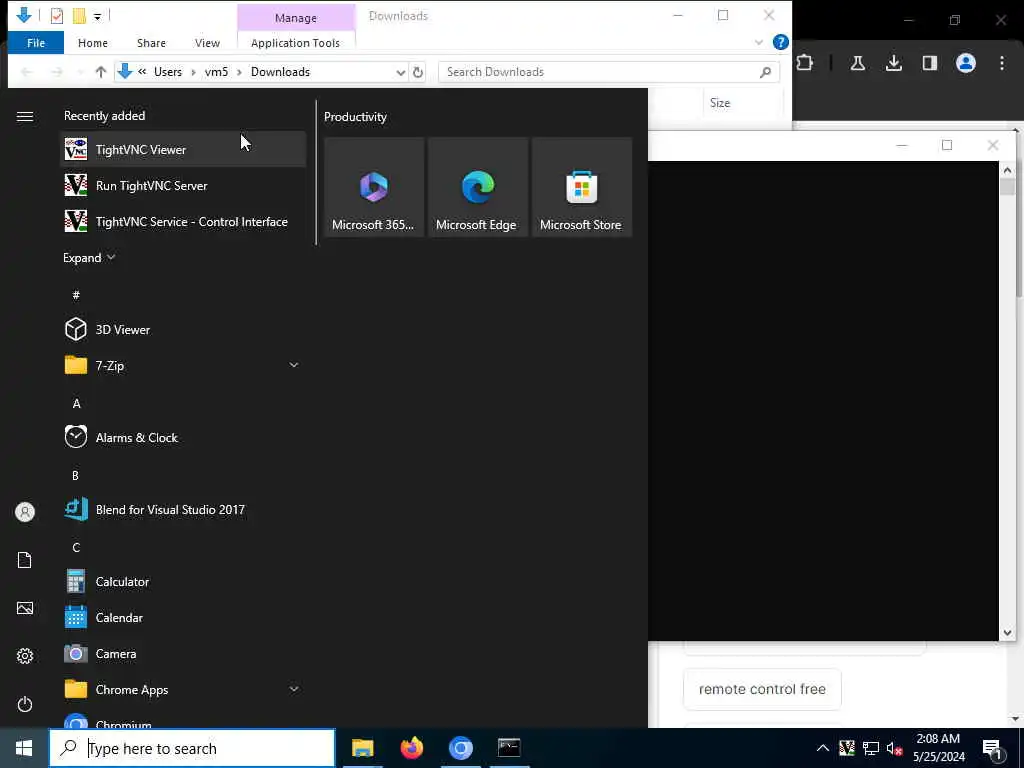Click Explorer help question mark
This screenshot has width=1024, height=768.
[780, 42]
